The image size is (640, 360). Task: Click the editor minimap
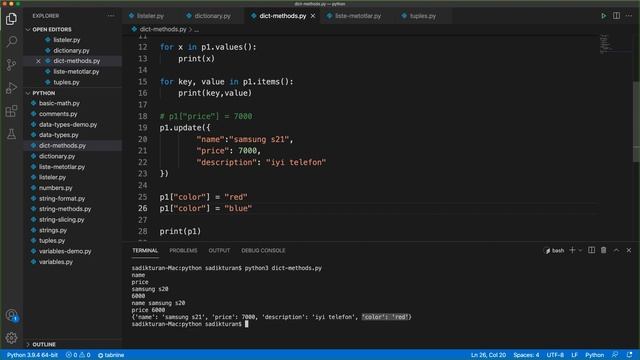coord(605,44)
